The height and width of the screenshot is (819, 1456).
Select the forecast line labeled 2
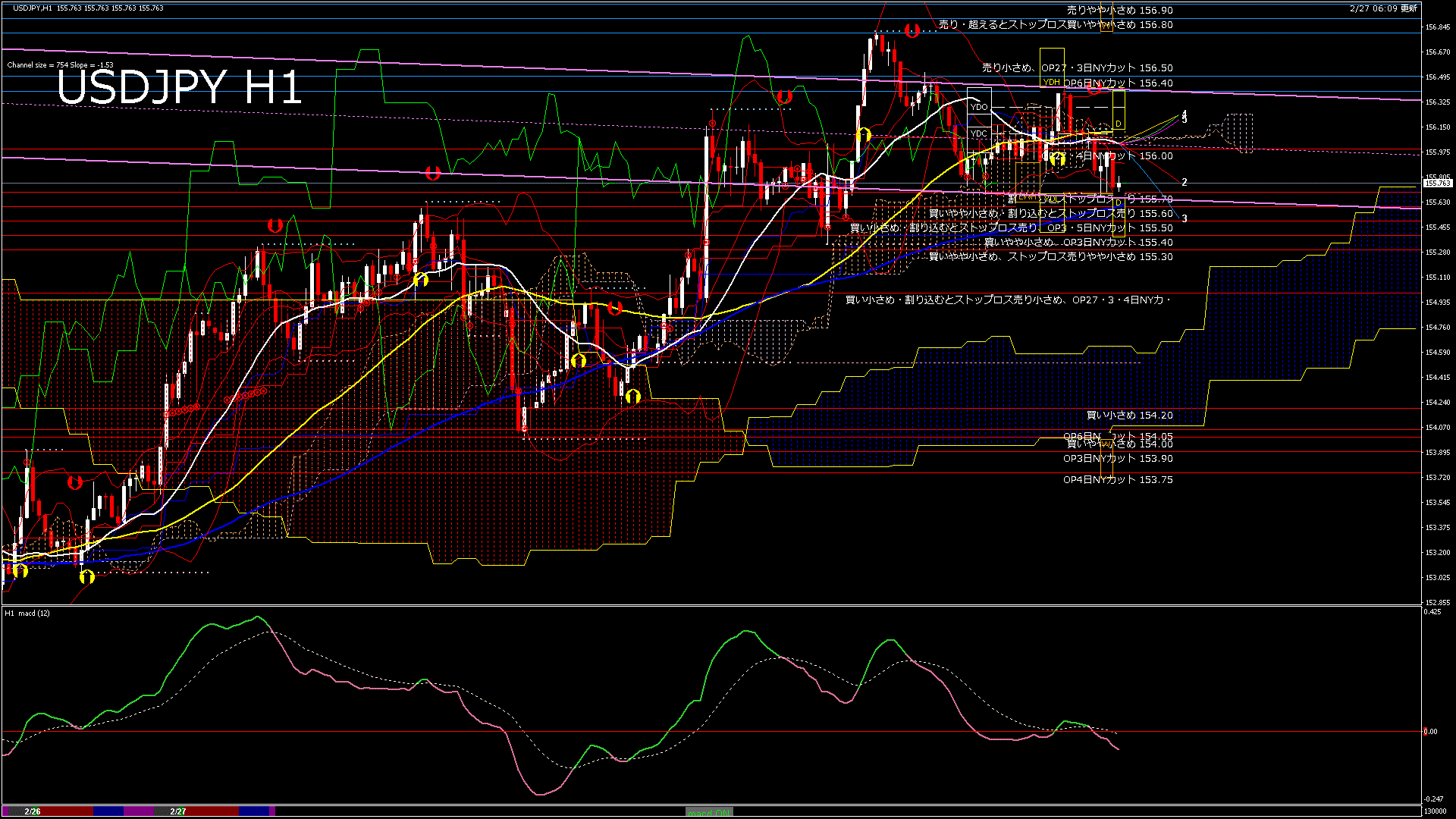[1184, 182]
